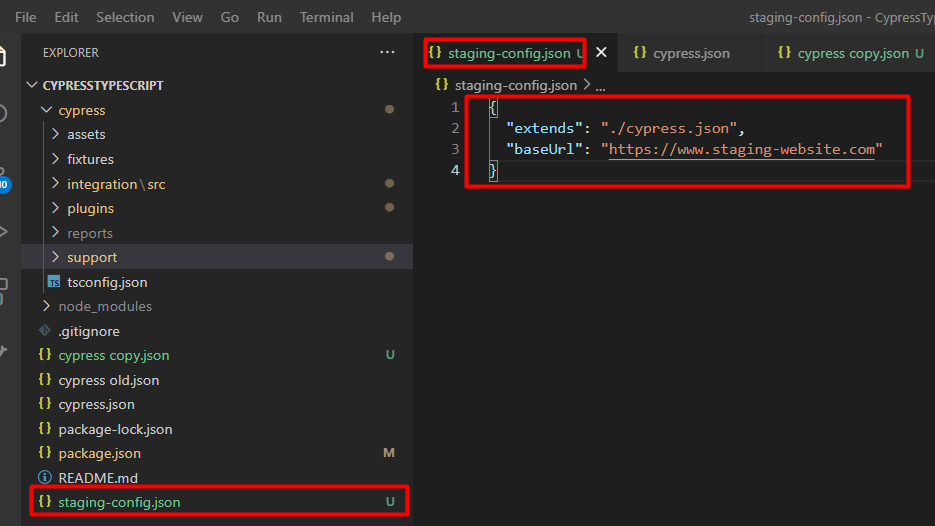Screen dimensions: 935x526
Task: Click the untracked U badge on cypress copy.json
Action: coord(390,355)
